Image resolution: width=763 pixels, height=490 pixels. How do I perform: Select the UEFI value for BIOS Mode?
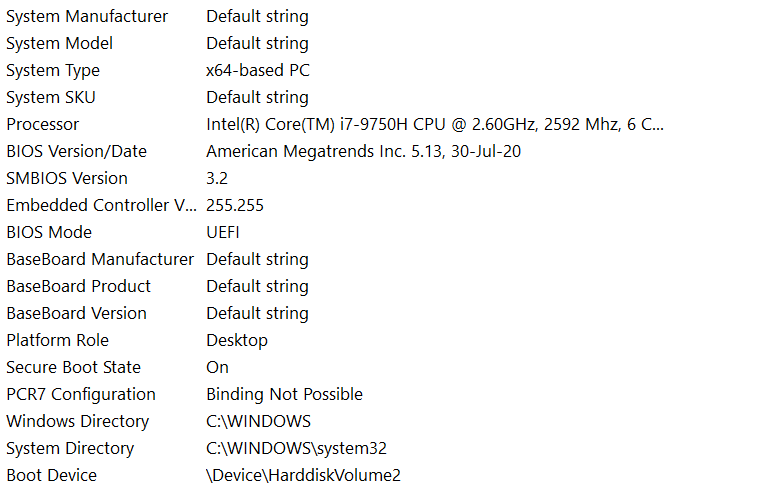pyautogui.click(x=223, y=232)
